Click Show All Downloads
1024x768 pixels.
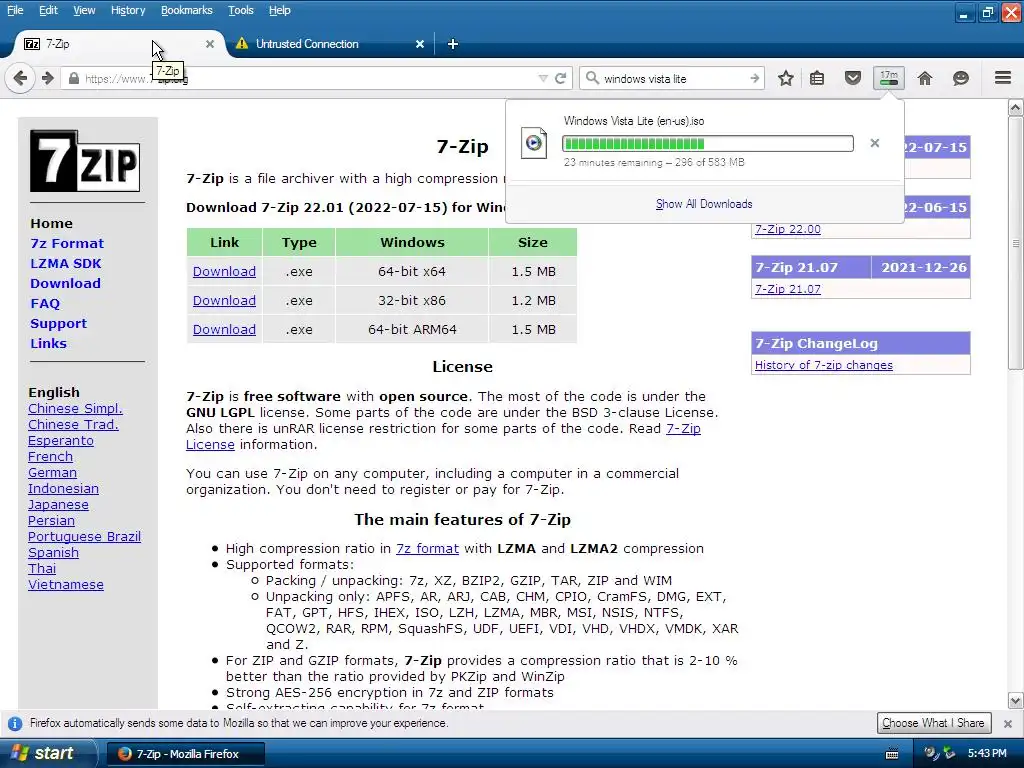click(704, 204)
